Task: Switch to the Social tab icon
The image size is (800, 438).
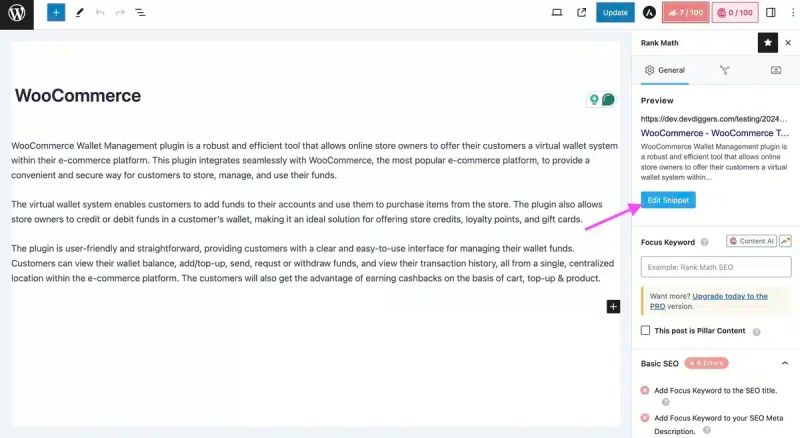Action: click(776, 70)
